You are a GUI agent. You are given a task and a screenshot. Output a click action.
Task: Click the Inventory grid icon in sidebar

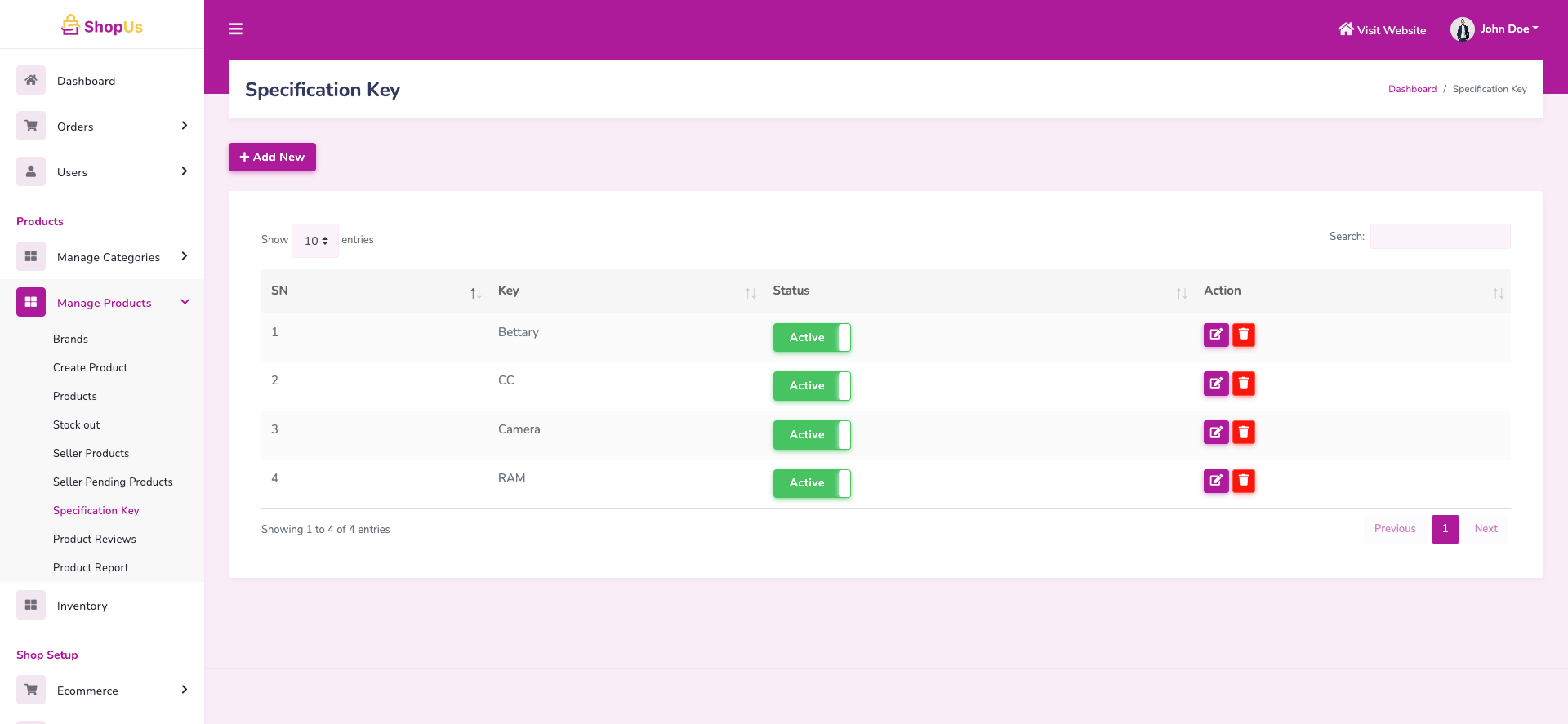31,605
